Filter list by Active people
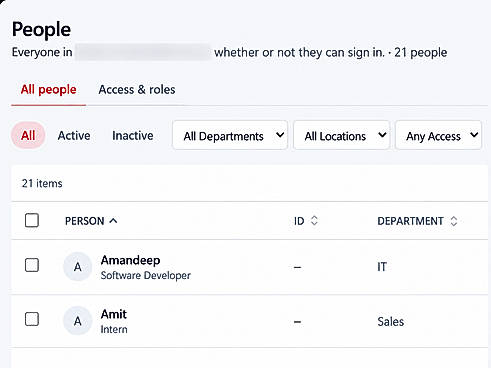491x368 pixels. [x=74, y=135]
